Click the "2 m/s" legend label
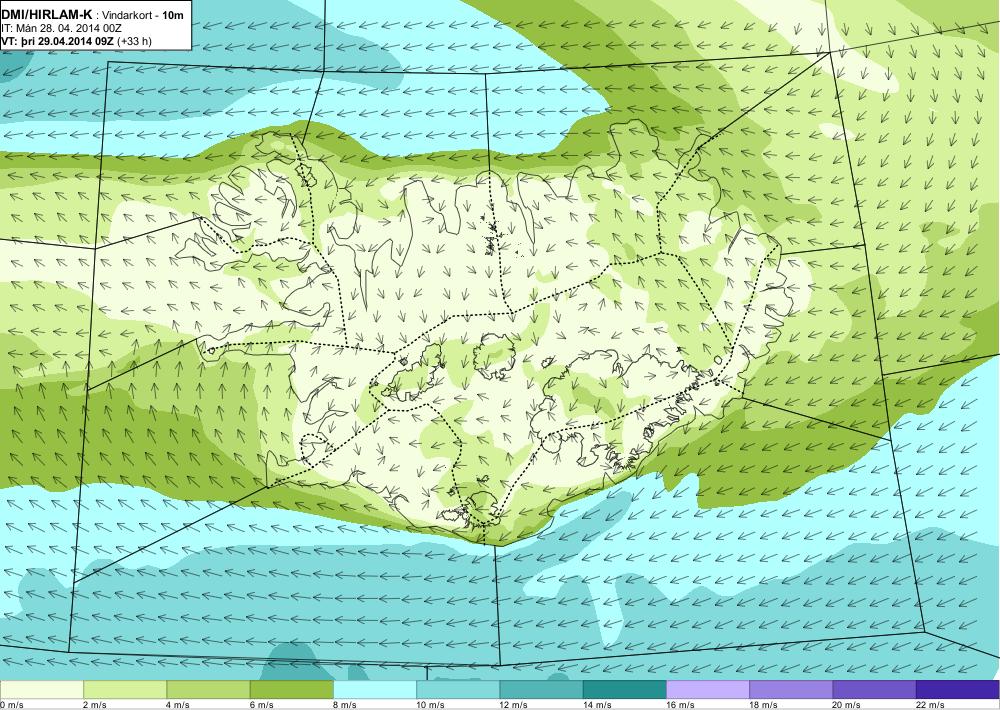Viewport: 1000px width, 710px height. (x=95, y=705)
